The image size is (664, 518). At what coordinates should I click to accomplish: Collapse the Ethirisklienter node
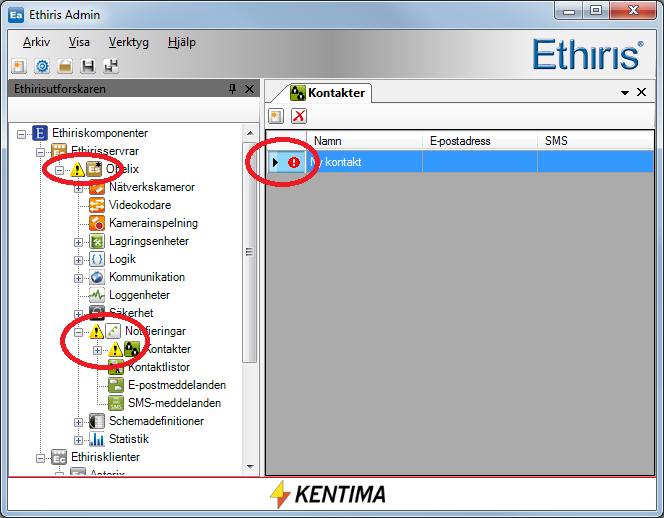click(x=40, y=458)
